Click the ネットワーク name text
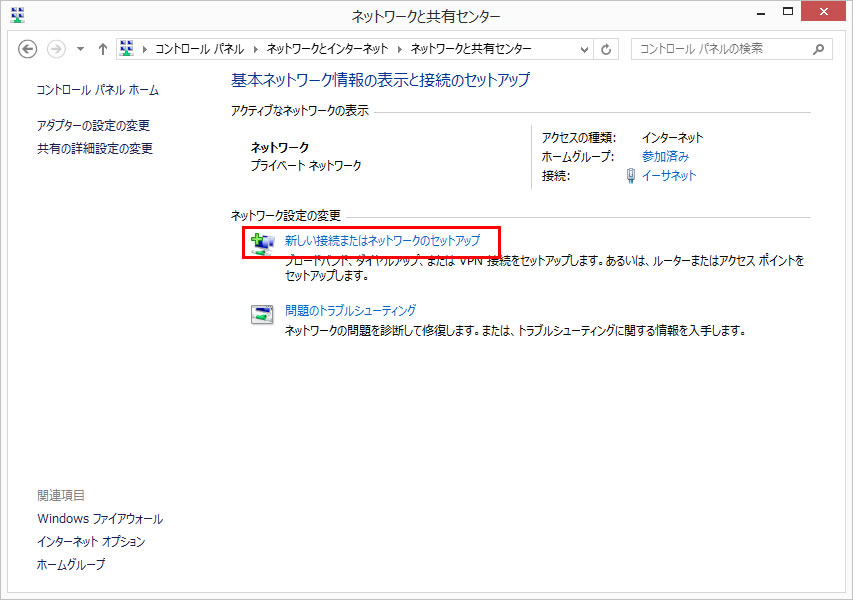 pos(280,147)
